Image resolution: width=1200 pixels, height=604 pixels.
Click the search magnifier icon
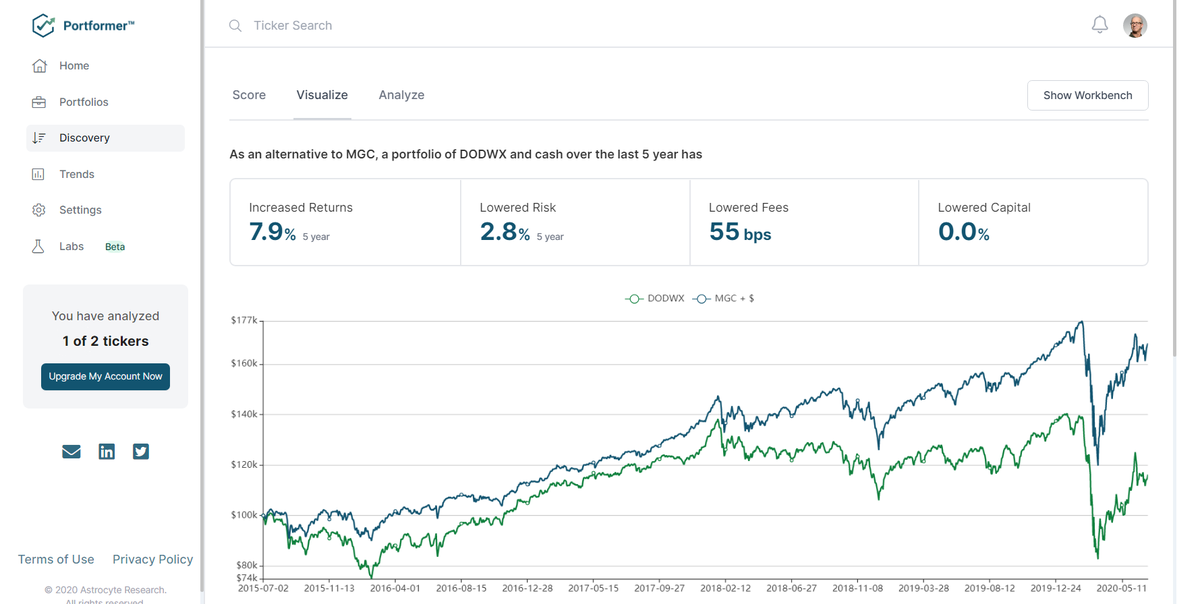235,26
